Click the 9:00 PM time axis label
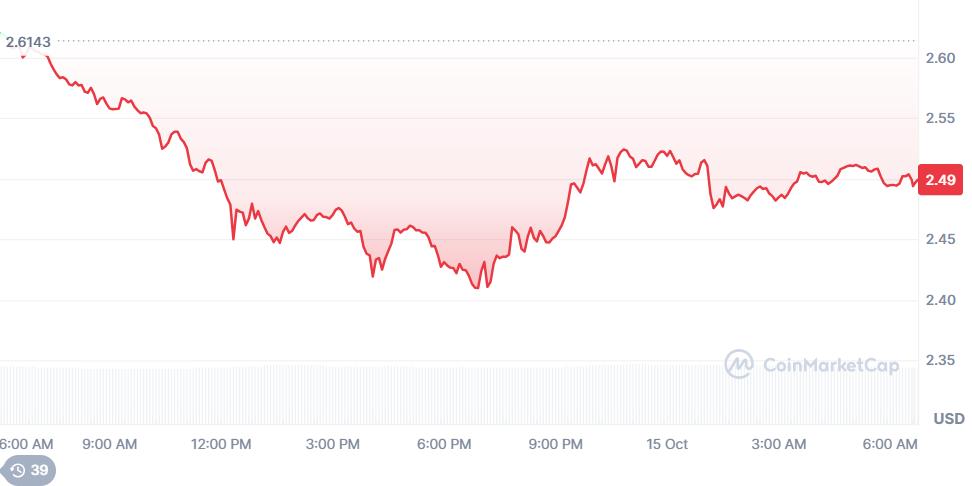 (x=556, y=444)
